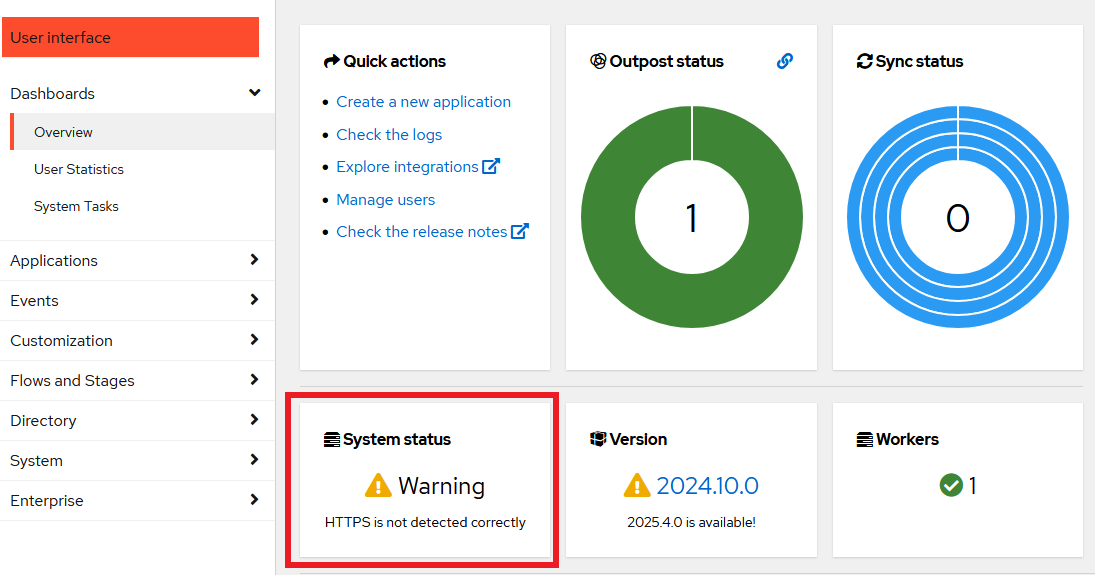Open the System Tasks page
1095x575 pixels.
76,206
